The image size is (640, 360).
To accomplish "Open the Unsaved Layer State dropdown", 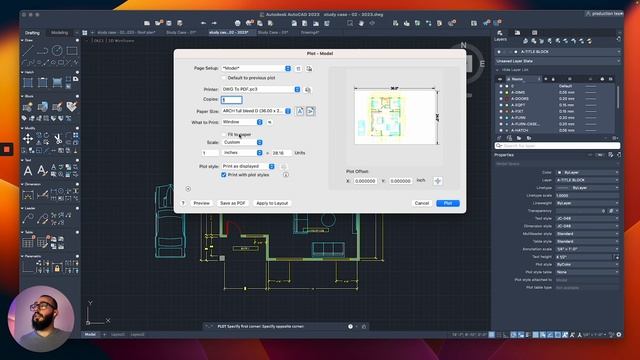I will coord(558,61).
